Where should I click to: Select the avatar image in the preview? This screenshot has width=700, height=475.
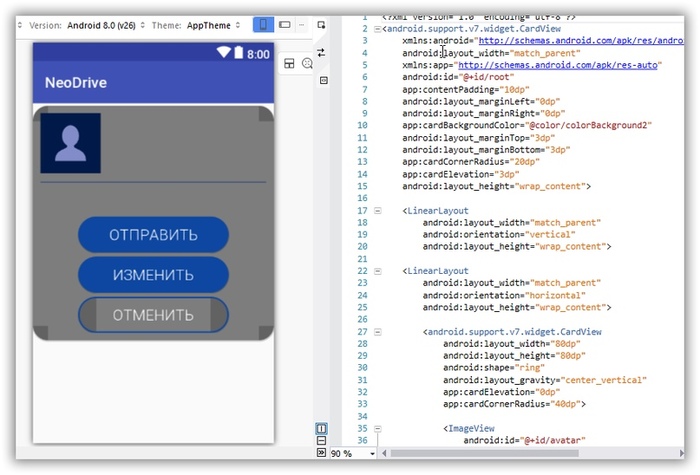tap(70, 144)
